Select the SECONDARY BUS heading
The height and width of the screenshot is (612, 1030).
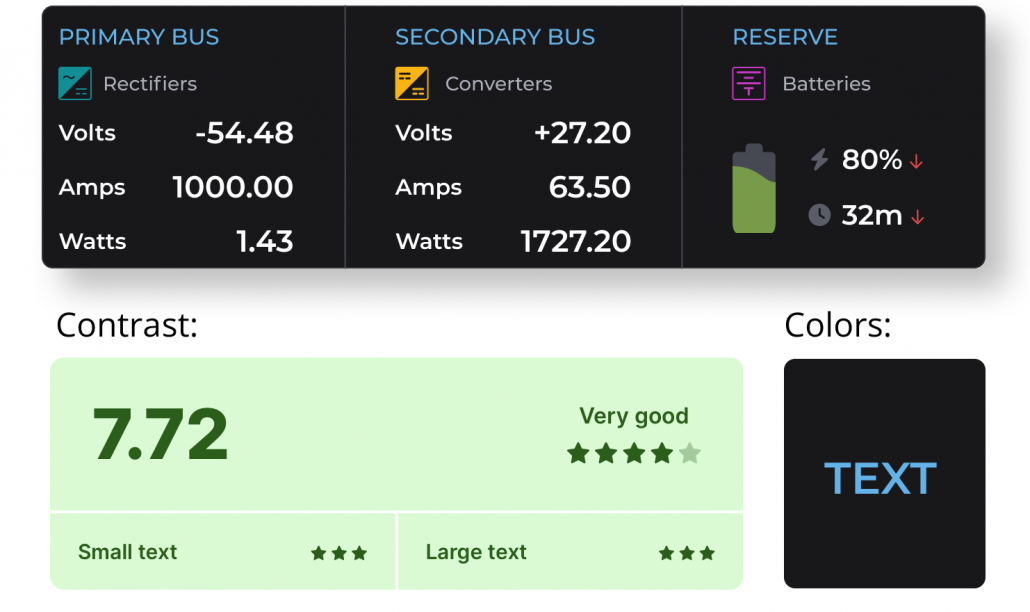pos(495,37)
